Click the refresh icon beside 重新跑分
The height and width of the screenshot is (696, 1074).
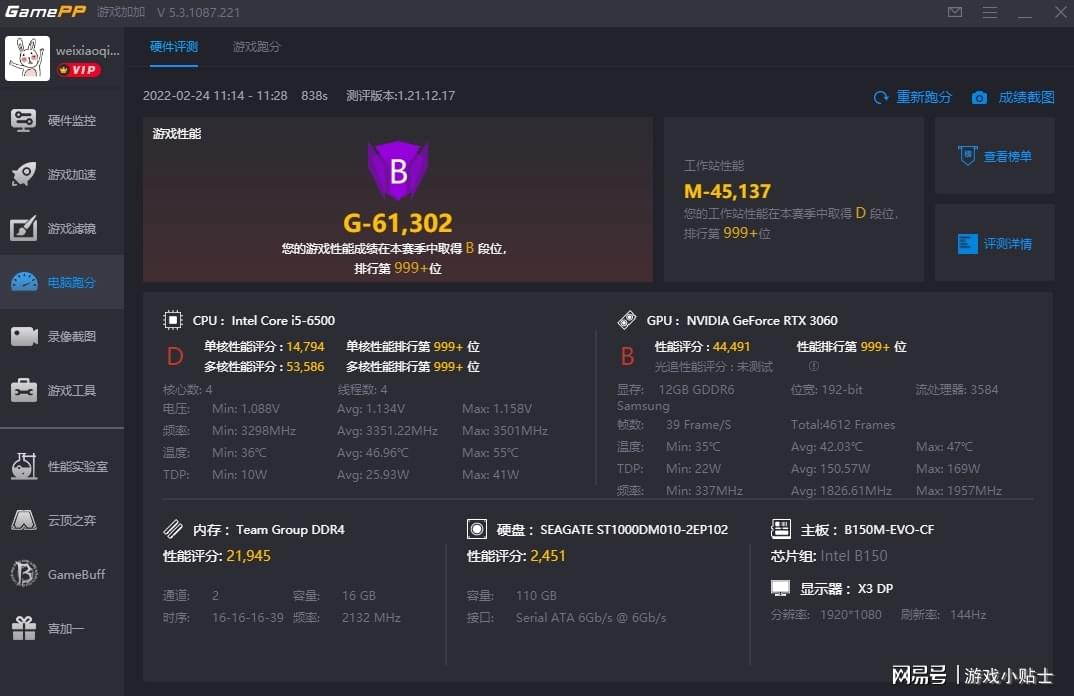point(881,97)
